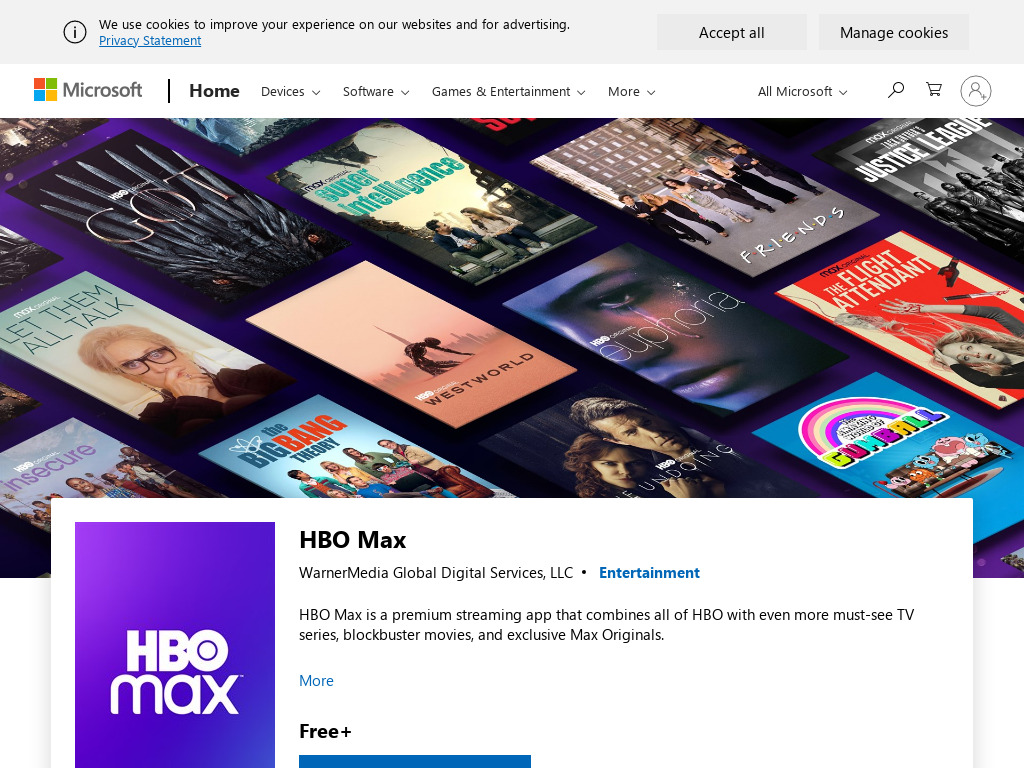Expand the More navigation dropdown

point(632,91)
